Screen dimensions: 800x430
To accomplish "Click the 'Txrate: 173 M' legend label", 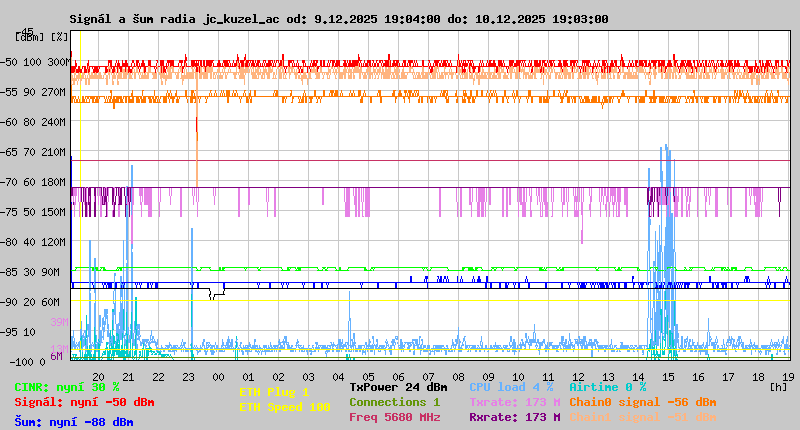I will coord(515,402).
